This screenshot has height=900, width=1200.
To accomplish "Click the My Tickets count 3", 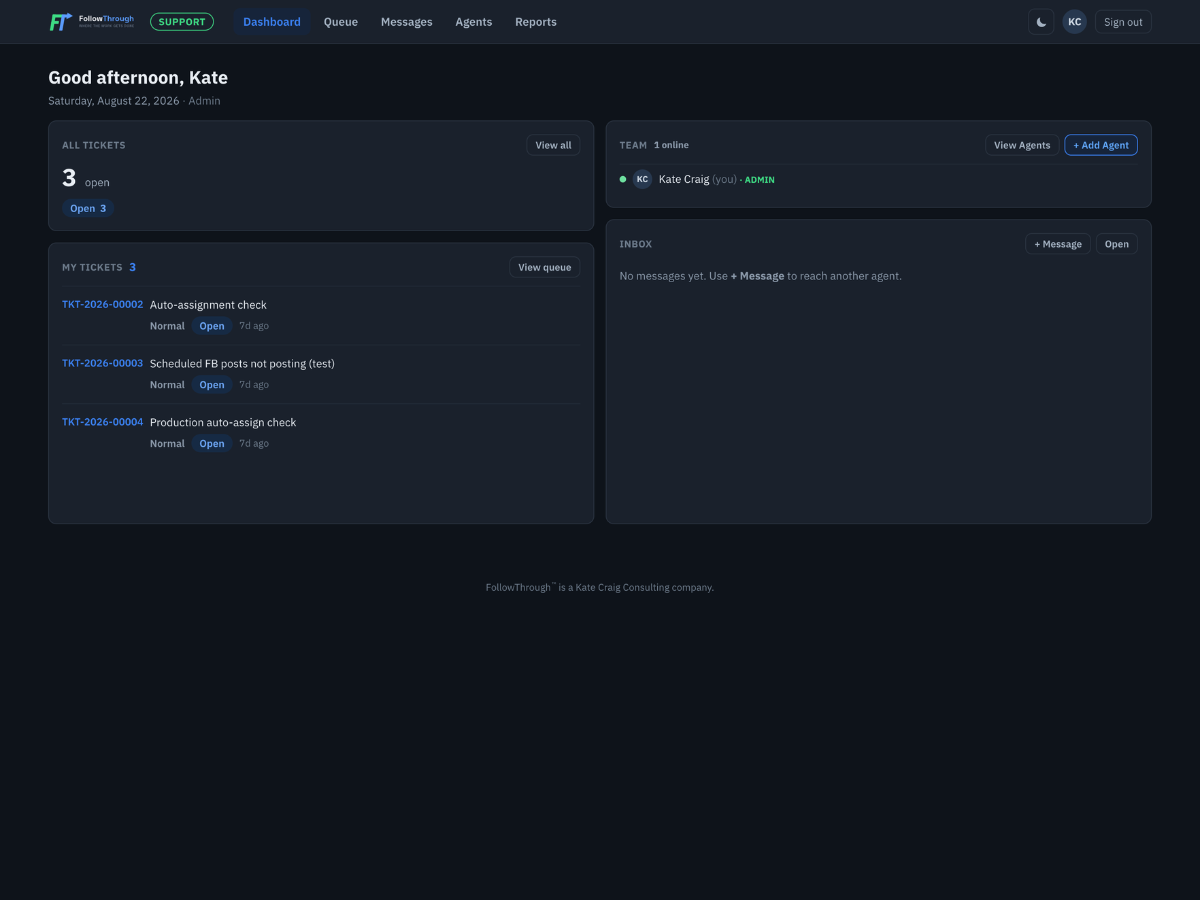I will [x=132, y=267].
